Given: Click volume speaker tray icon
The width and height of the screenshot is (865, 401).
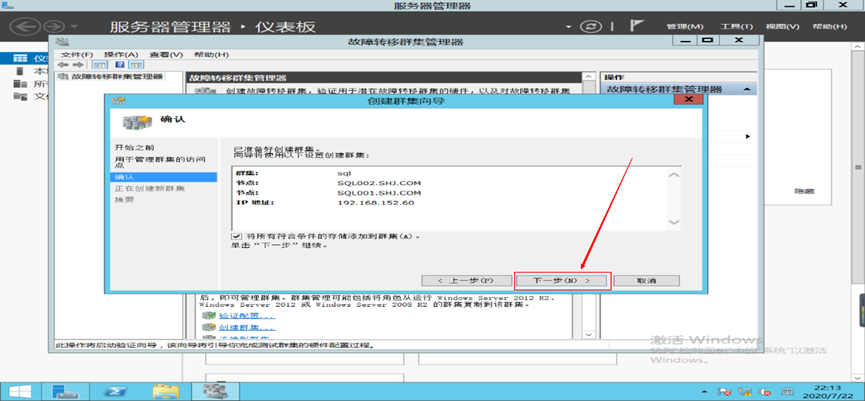Looking at the screenshot, I should (x=764, y=392).
